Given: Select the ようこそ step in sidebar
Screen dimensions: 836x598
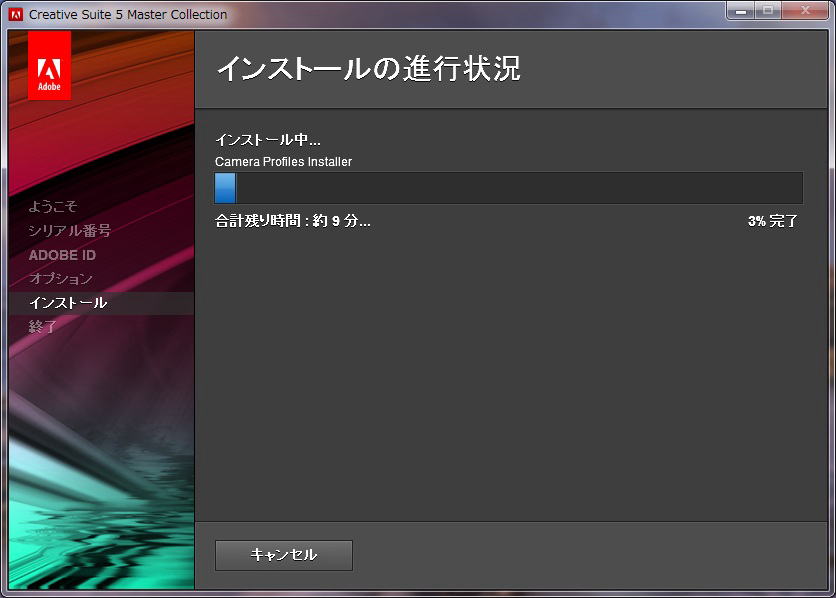Looking at the screenshot, I should (x=53, y=206).
